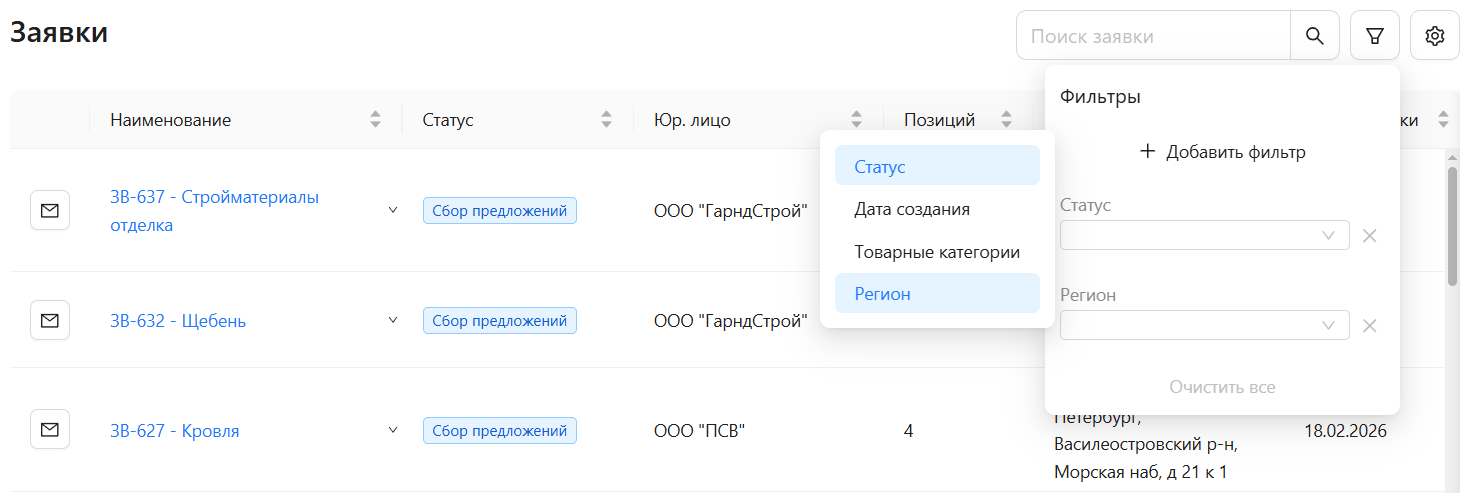The image size is (1472, 493).
Task: Click the Фильтры panel title
Action: pyautogui.click(x=1100, y=97)
